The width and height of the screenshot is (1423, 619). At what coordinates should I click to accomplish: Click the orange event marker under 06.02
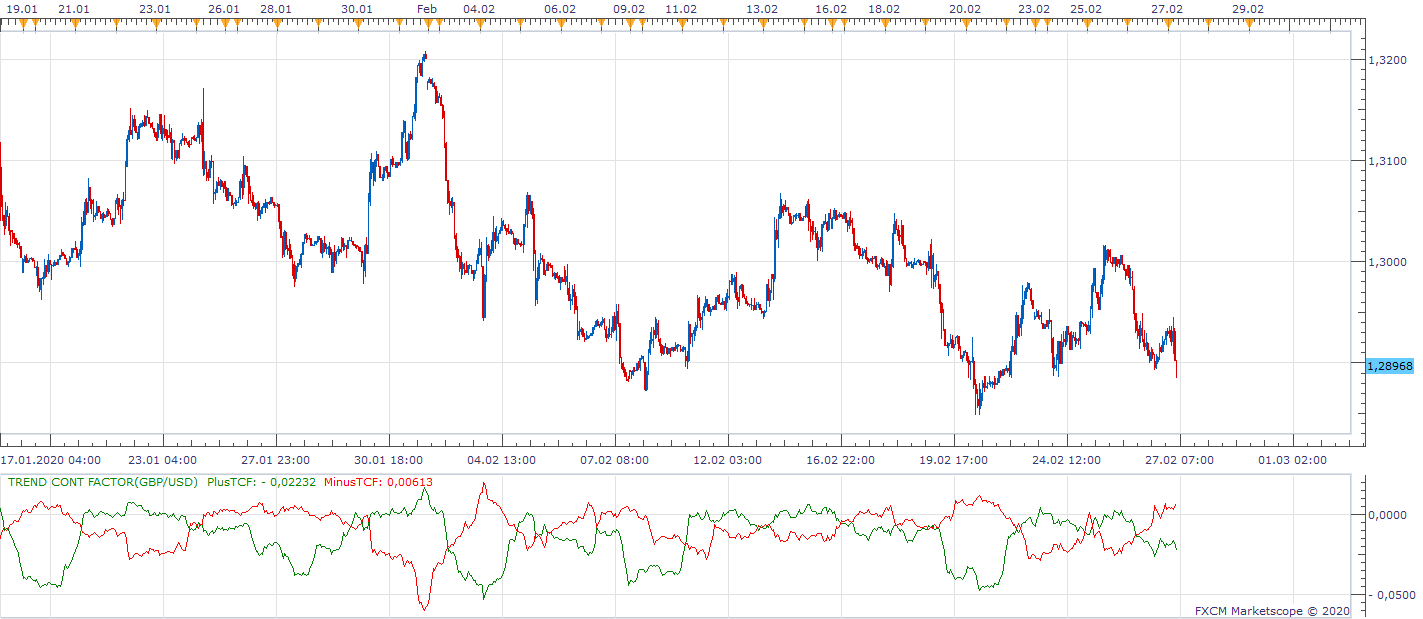click(x=560, y=25)
